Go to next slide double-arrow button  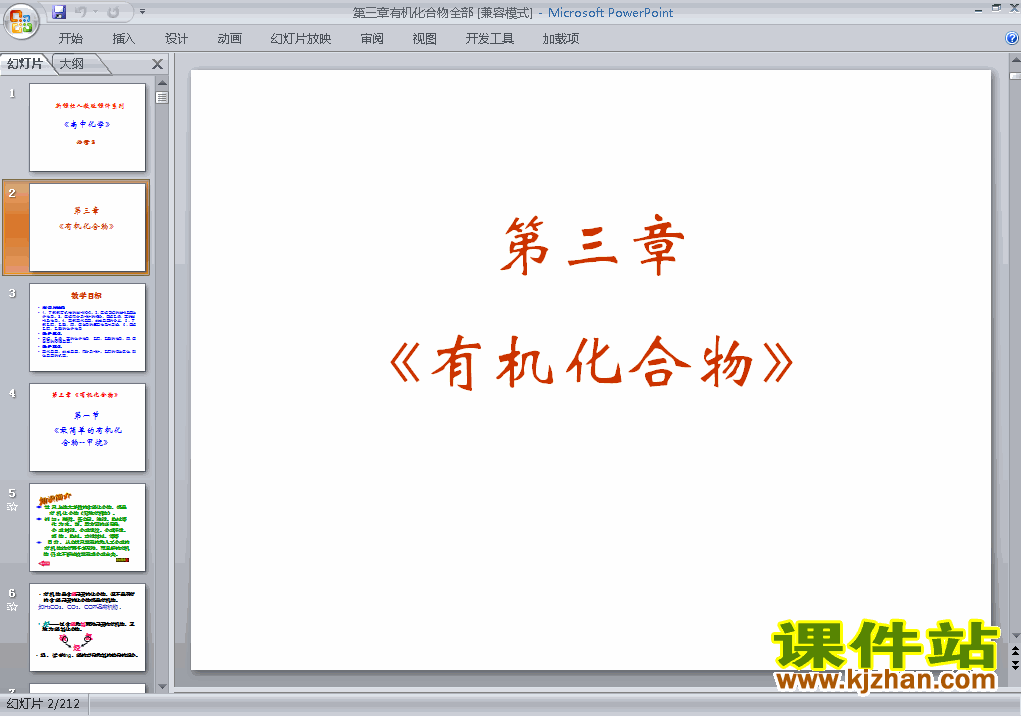click(1015, 664)
